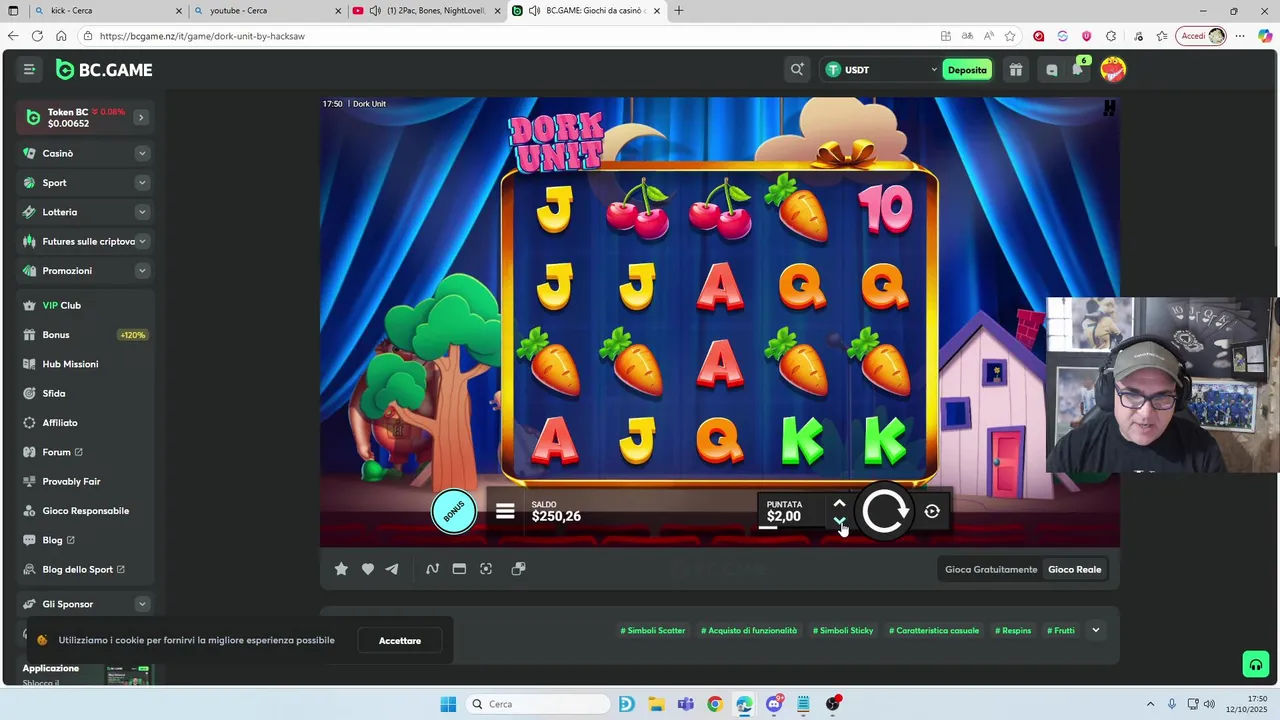
Task: Open the Blog external link
Action: 86,540
